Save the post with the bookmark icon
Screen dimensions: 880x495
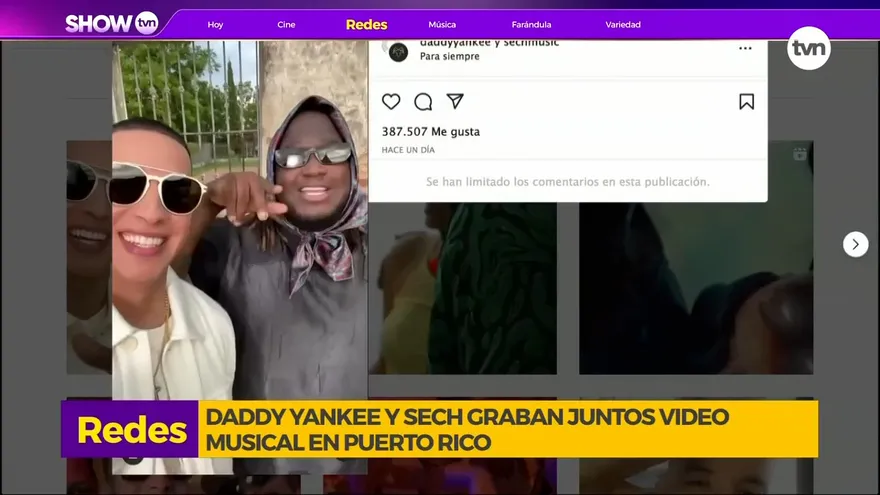746,102
